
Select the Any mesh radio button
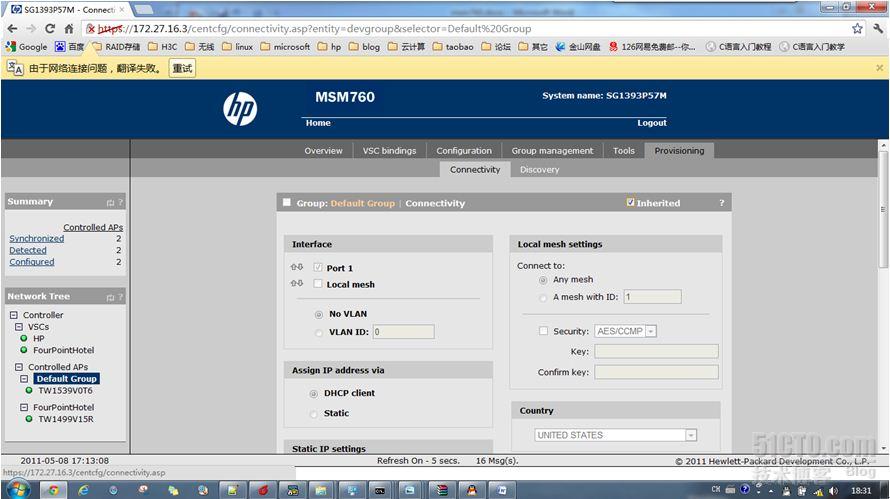point(543,280)
